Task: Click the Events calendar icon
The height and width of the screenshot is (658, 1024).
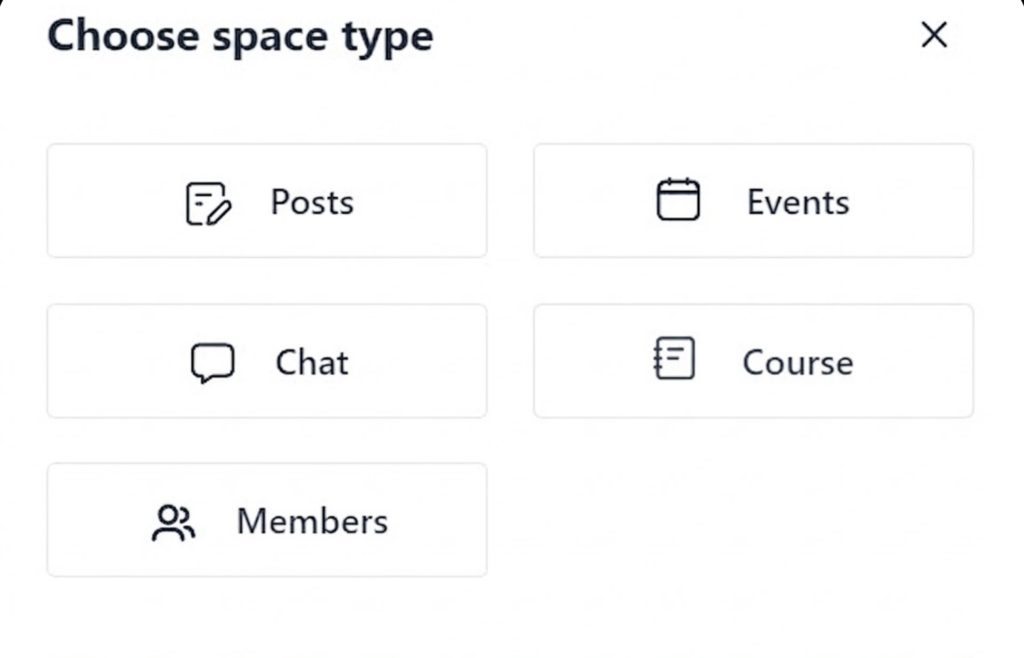Action: [x=680, y=199]
